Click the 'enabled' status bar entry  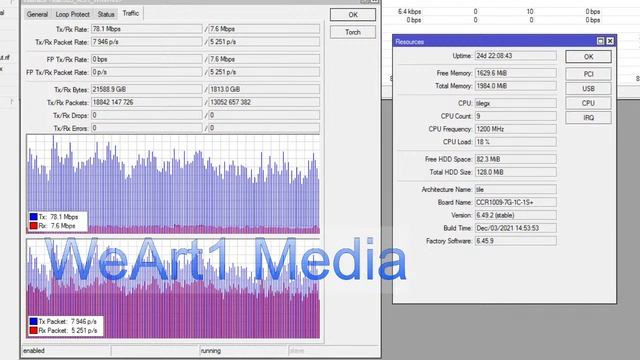[x=66, y=351]
